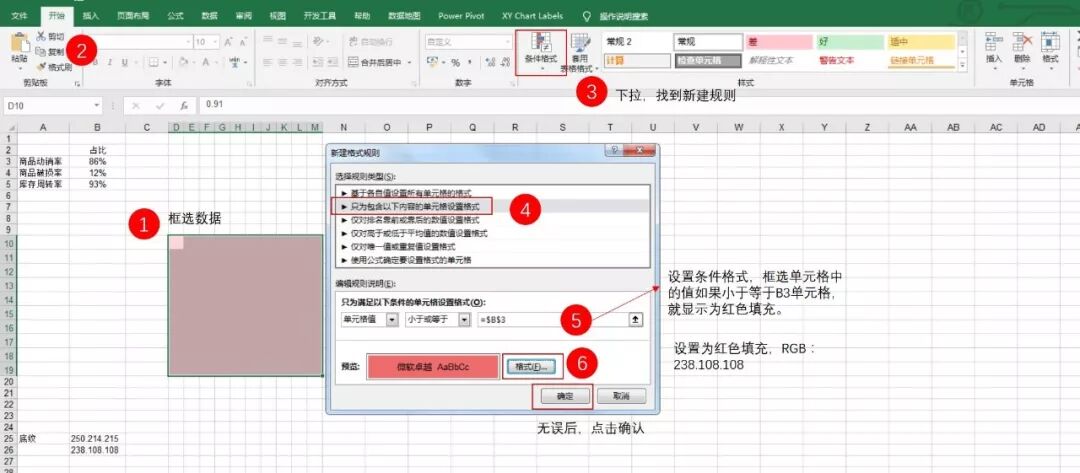Viewport: 1080px width, 473px height.
Task: Click the help ? button in dialog title
Action: [612, 151]
